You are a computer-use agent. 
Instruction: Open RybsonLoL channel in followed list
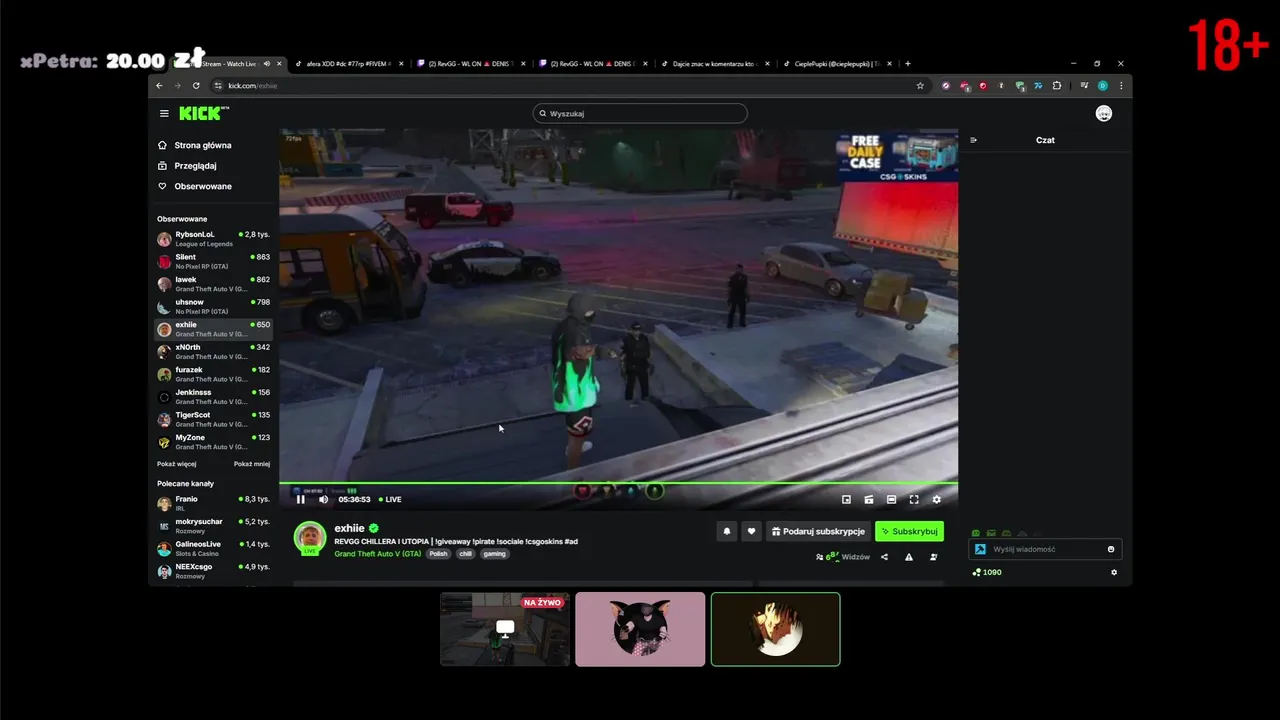click(x=213, y=239)
